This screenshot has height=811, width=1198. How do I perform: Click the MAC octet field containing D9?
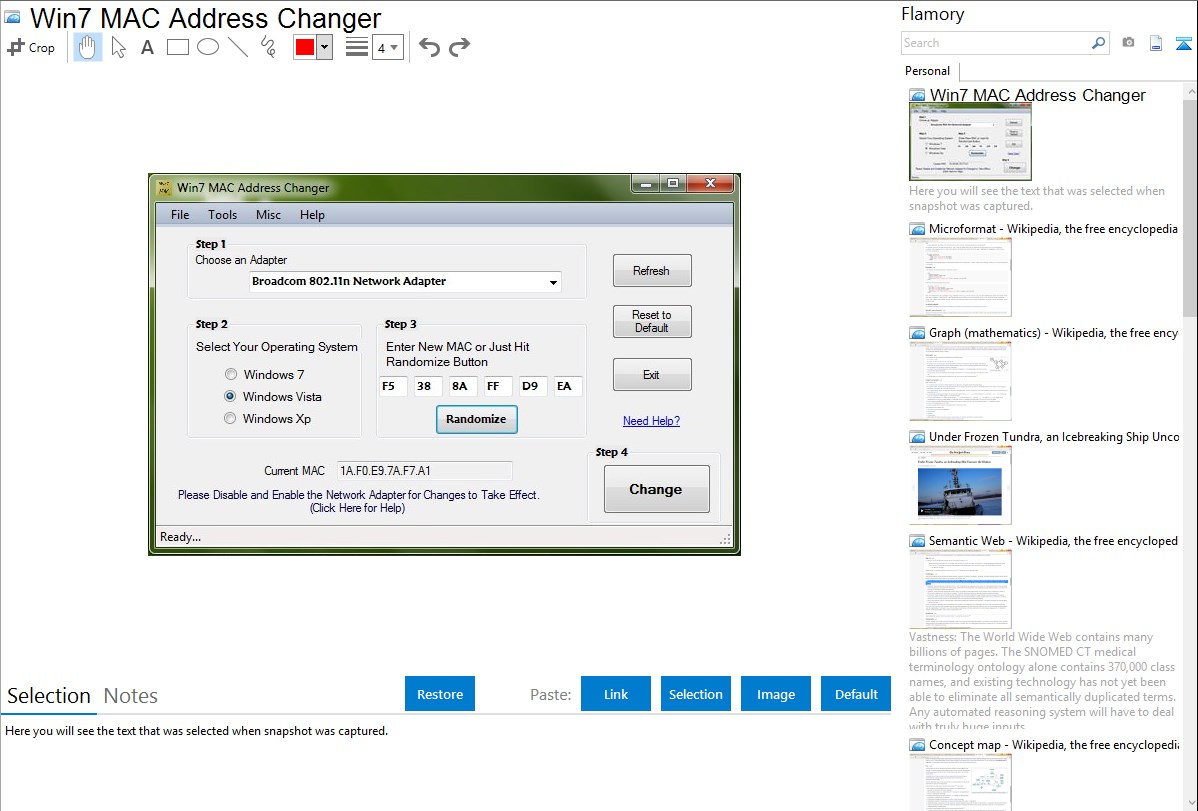coord(533,386)
